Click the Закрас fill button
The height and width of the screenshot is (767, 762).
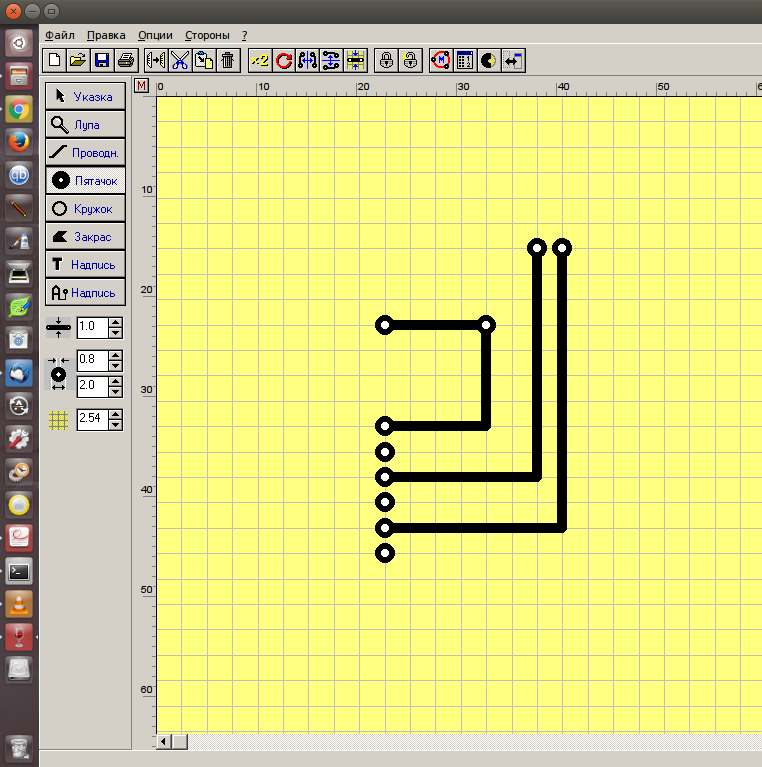point(85,237)
